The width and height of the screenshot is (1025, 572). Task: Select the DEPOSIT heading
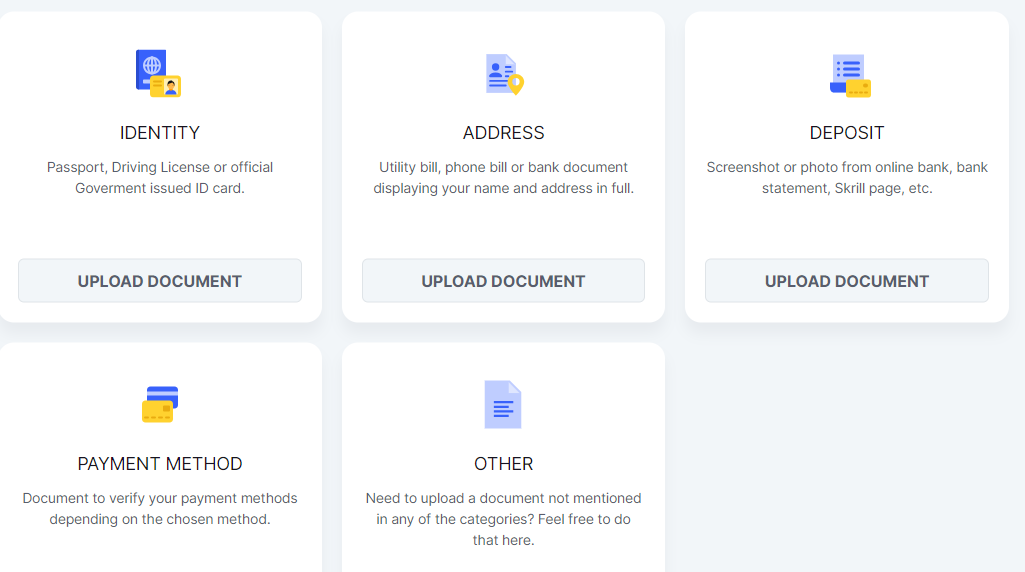[847, 133]
